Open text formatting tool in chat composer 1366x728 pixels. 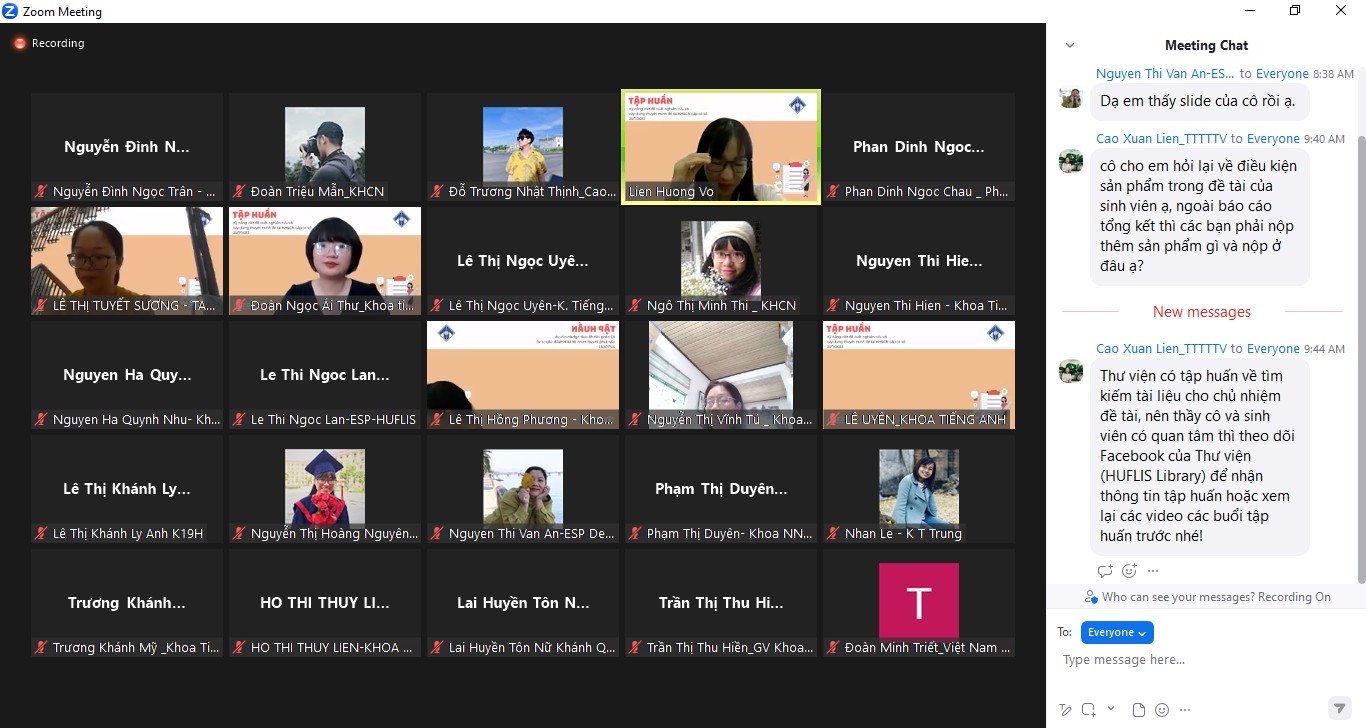pyautogui.click(x=1066, y=710)
